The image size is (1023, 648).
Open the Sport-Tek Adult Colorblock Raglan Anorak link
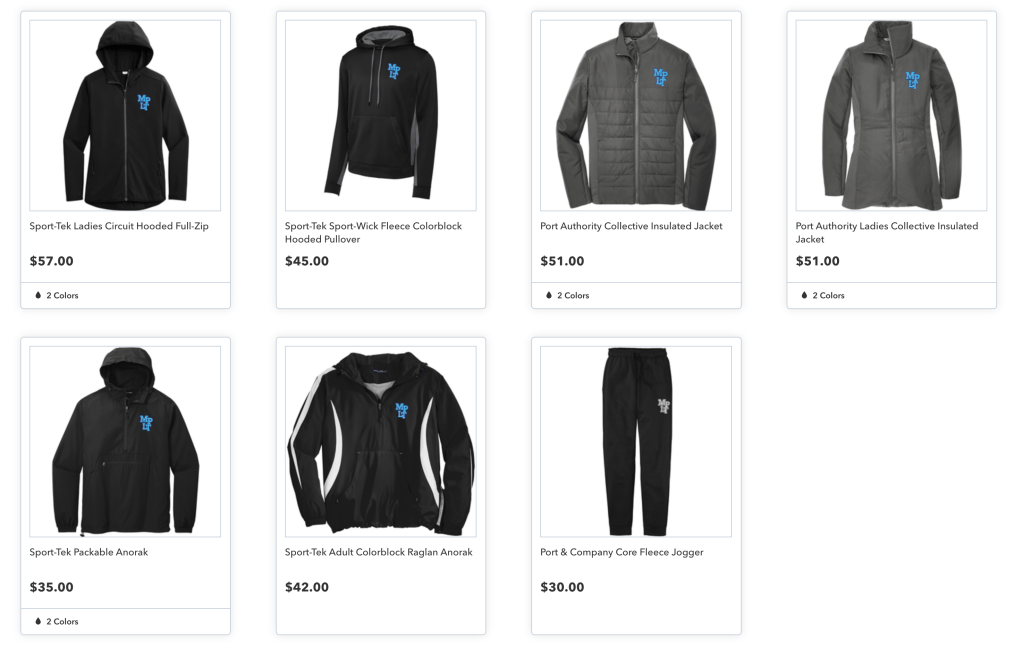click(x=378, y=552)
